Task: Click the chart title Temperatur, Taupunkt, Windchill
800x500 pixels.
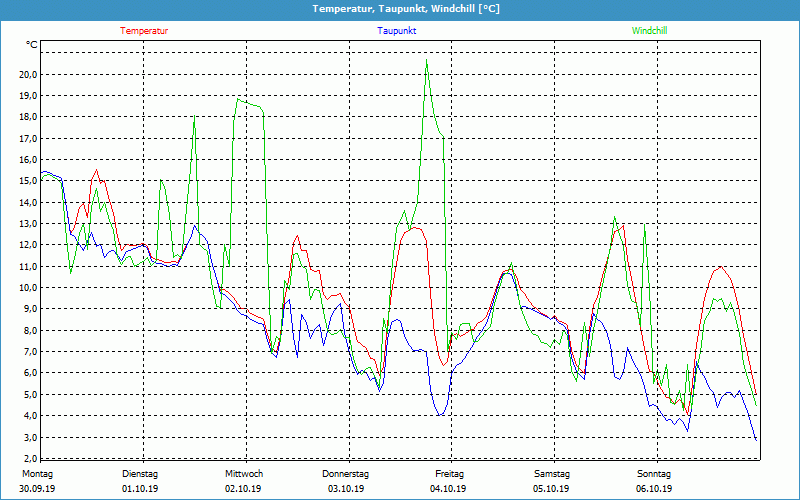Action: coord(406,9)
